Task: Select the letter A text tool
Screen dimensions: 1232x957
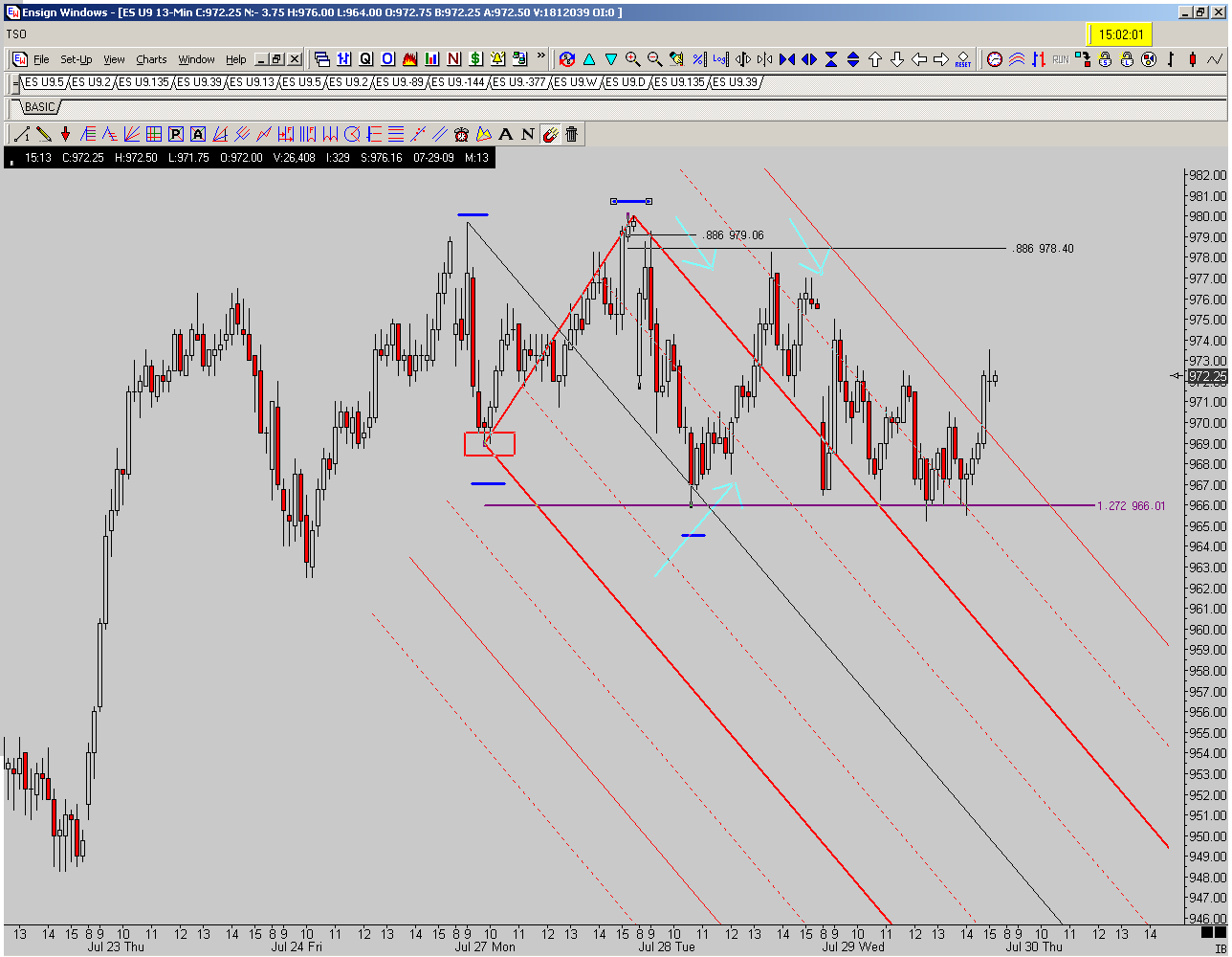Action: pyautogui.click(x=505, y=134)
